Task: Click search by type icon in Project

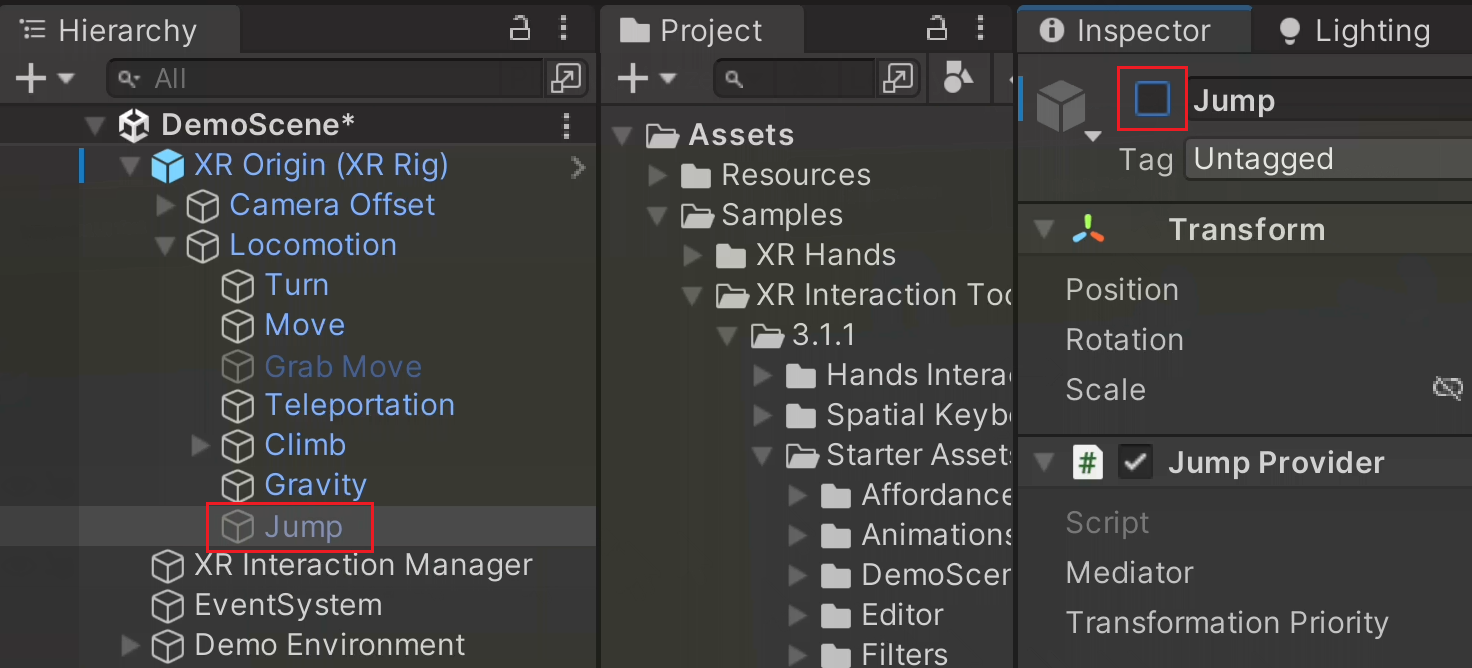Action: tap(958, 78)
